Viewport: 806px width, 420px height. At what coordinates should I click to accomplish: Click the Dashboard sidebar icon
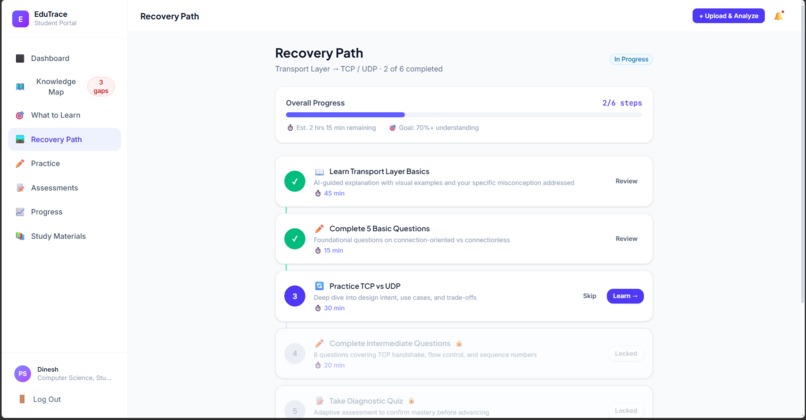[20, 58]
